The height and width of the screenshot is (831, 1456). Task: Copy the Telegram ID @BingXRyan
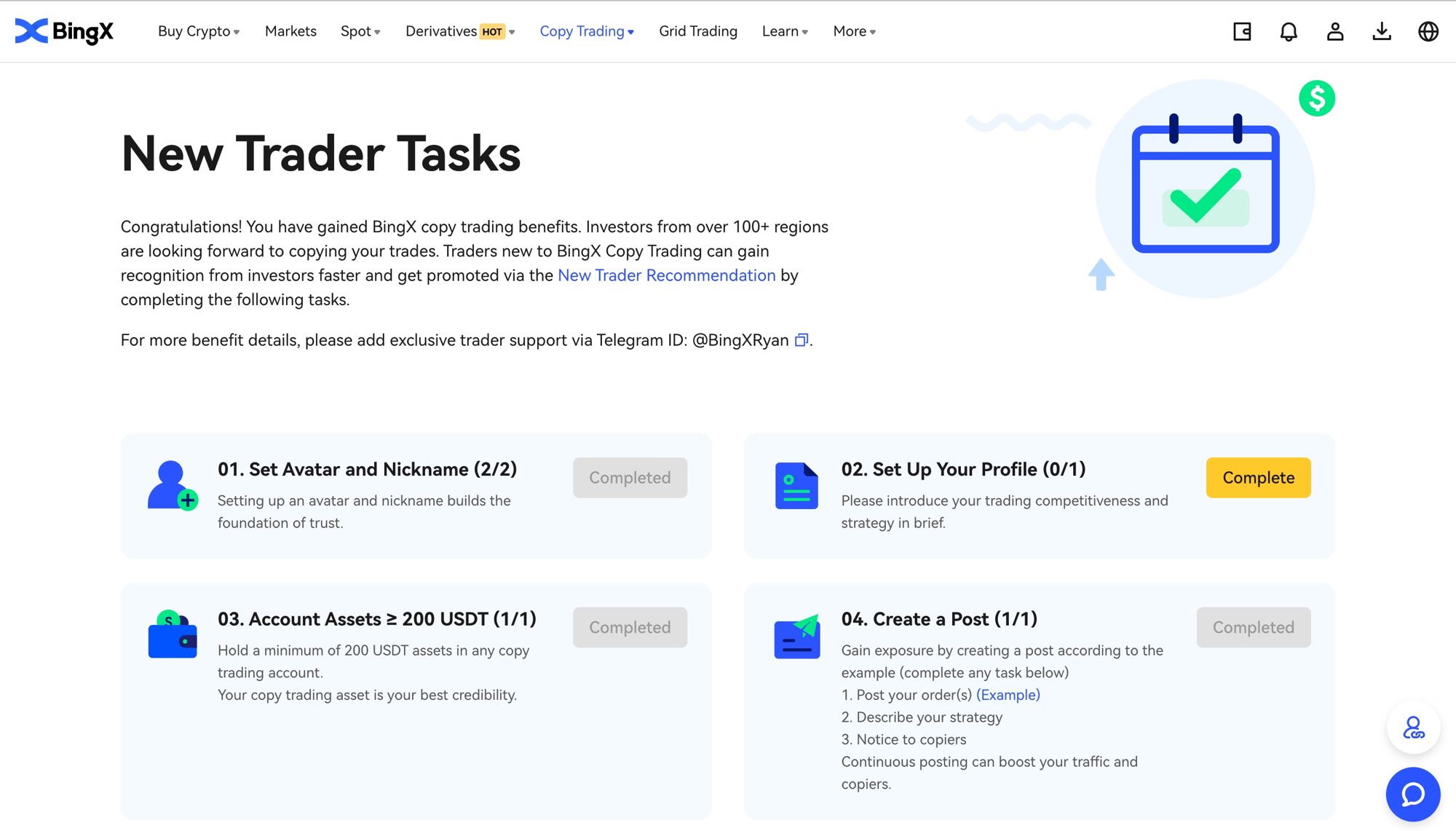(x=801, y=340)
